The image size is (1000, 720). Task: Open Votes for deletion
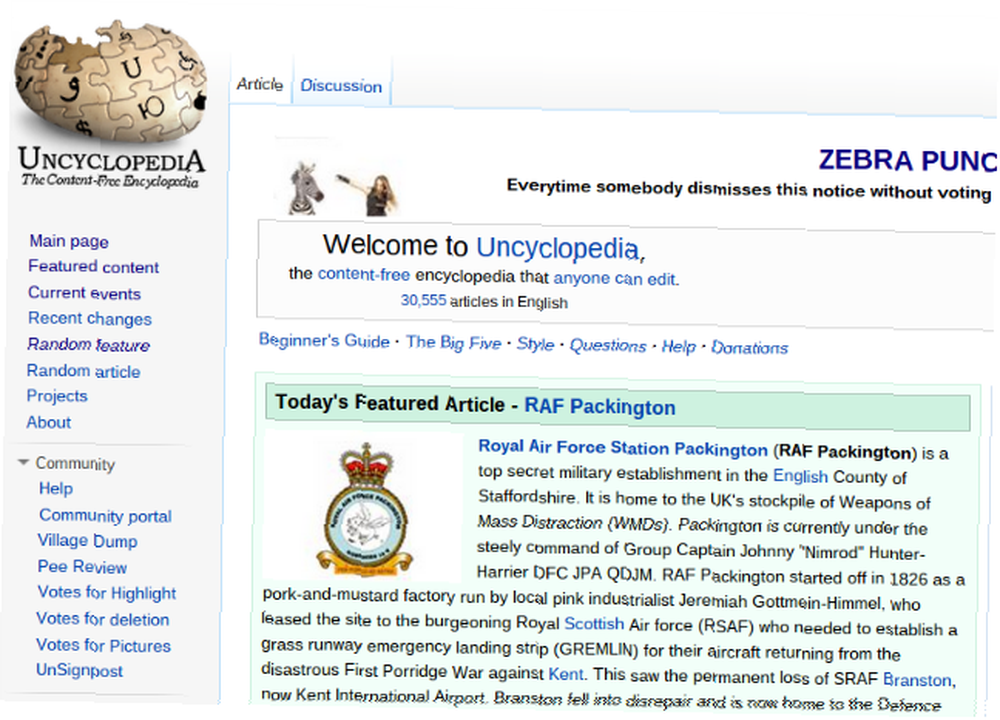(x=103, y=619)
